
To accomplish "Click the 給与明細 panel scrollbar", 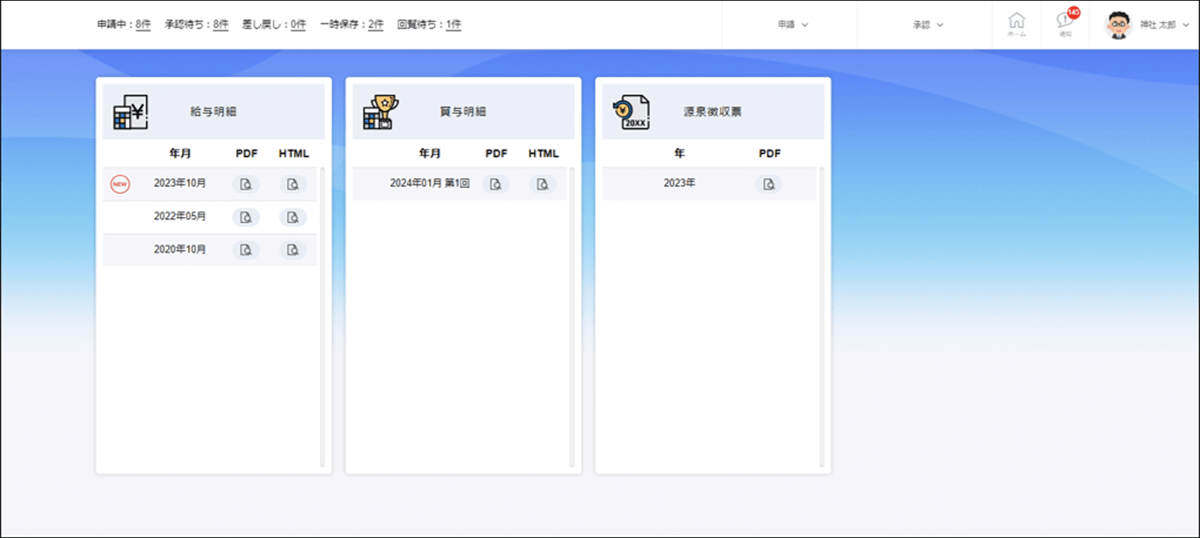I will click(x=322, y=317).
